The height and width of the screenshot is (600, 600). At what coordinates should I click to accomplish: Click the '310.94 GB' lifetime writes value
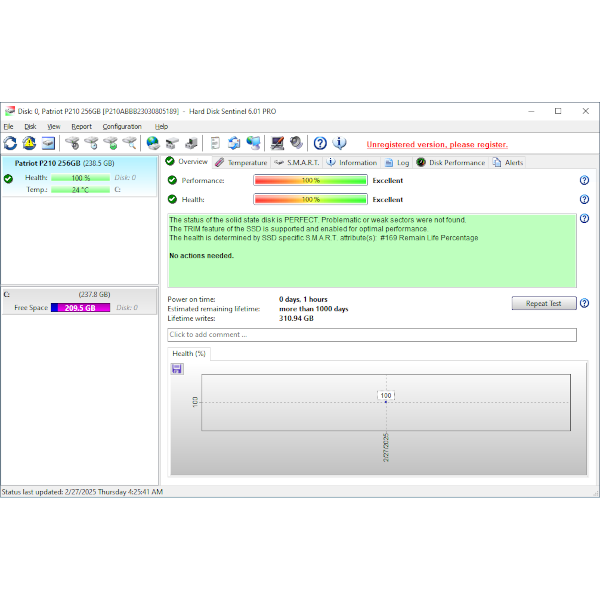[296, 318]
